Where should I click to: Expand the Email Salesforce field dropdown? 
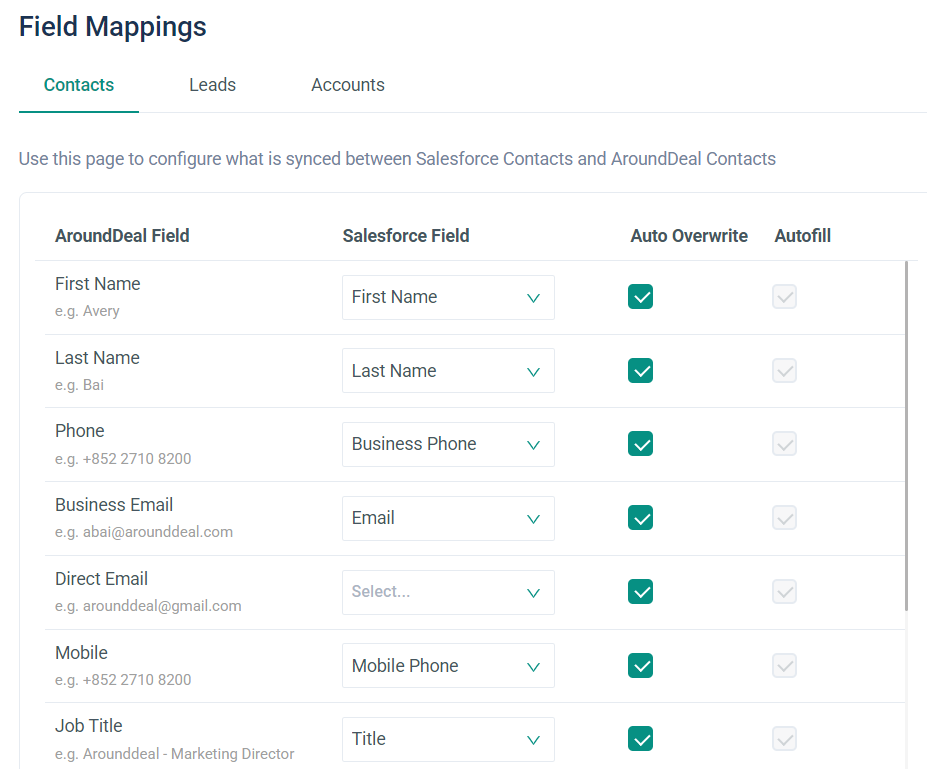(x=448, y=518)
